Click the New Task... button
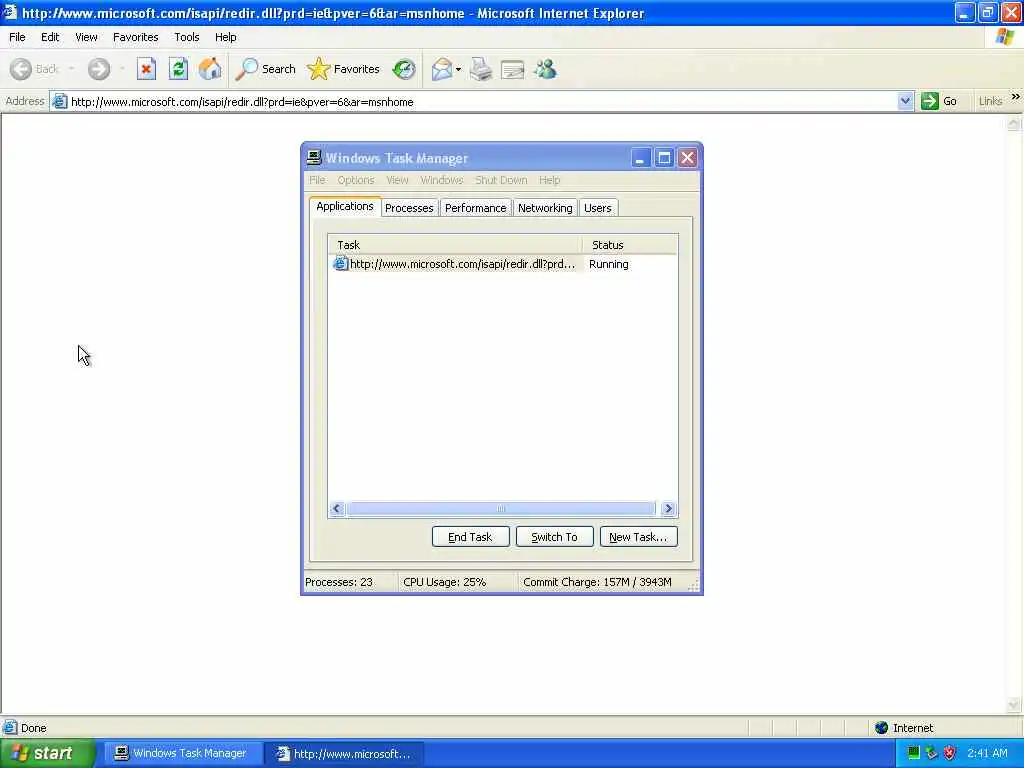Viewport: 1024px width, 768px height. point(638,537)
